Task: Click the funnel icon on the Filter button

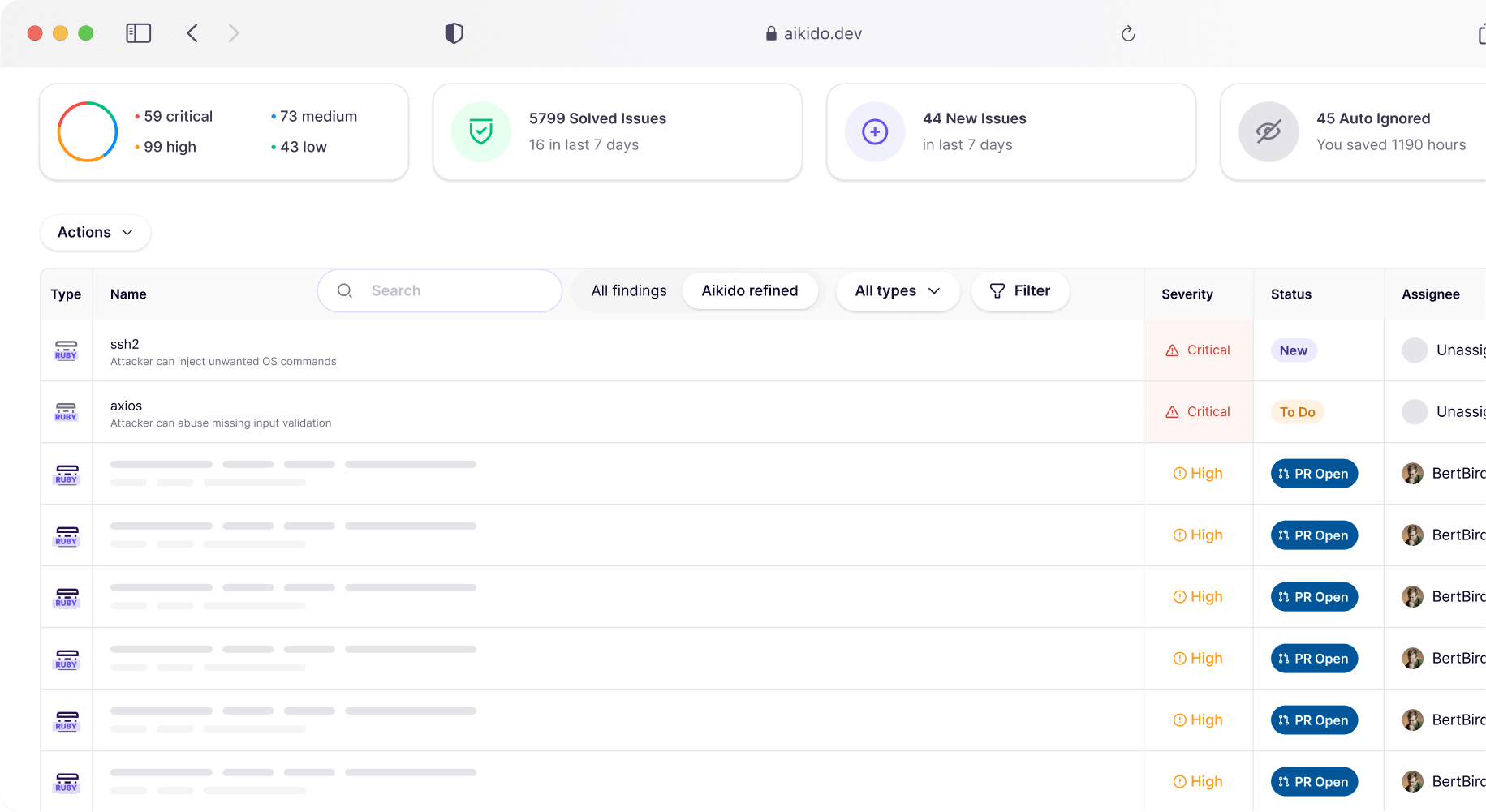Action: 997,290
